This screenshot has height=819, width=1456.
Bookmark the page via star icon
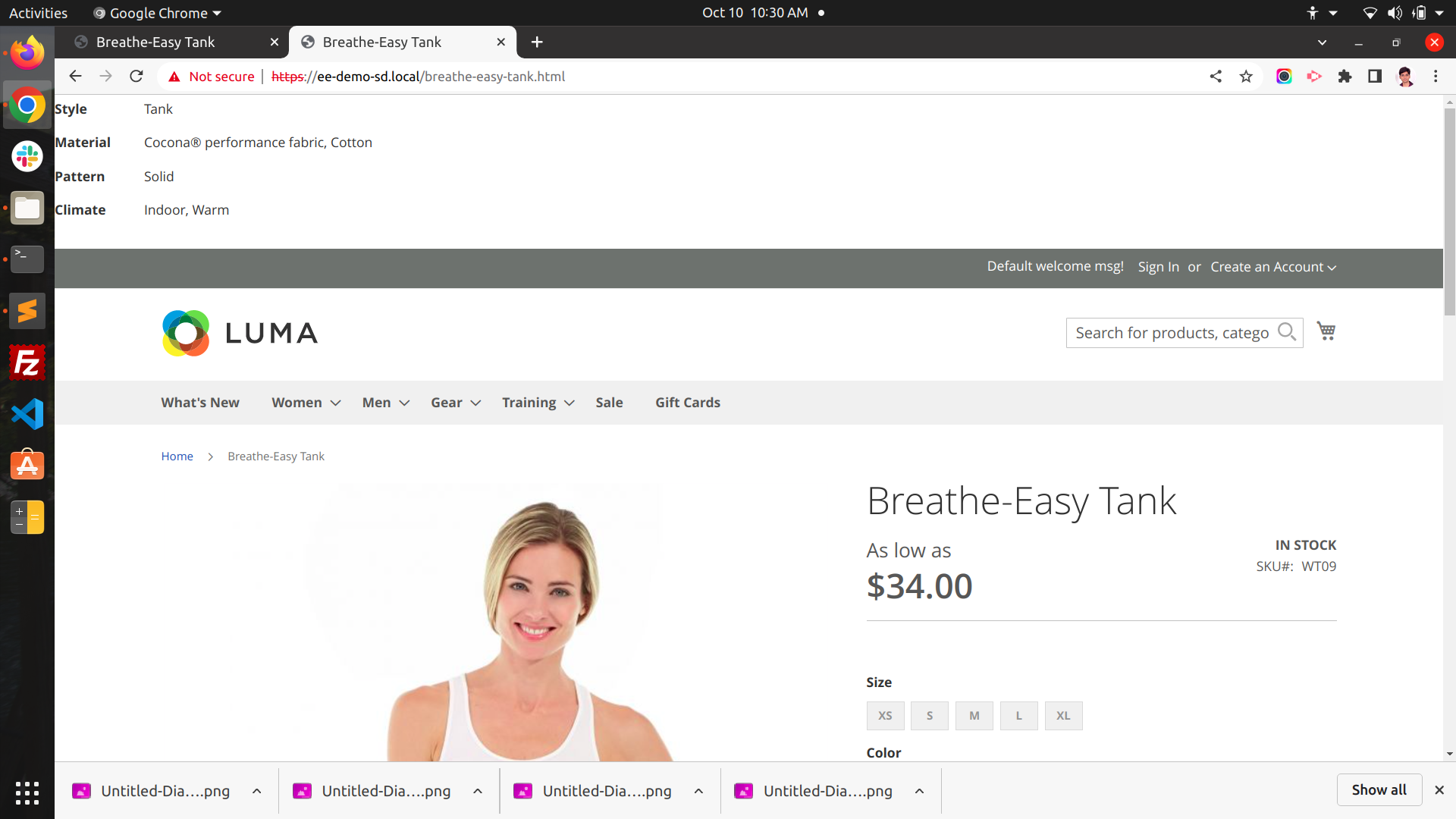[1246, 76]
